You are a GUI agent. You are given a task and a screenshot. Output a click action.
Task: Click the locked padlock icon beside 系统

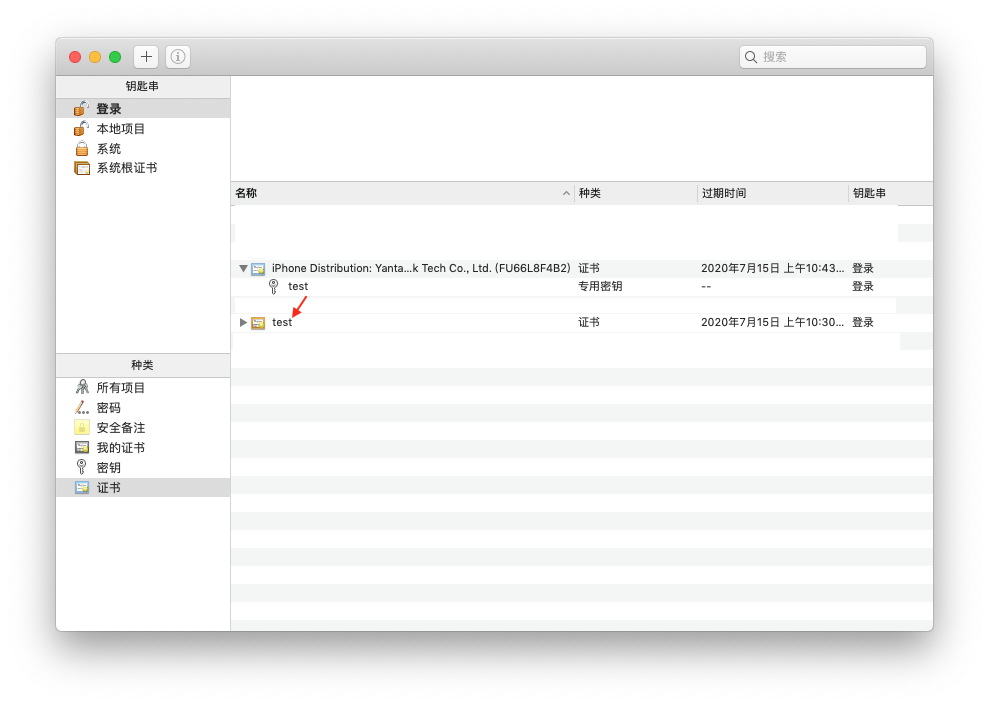pyautogui.click(x=81, y=148)
